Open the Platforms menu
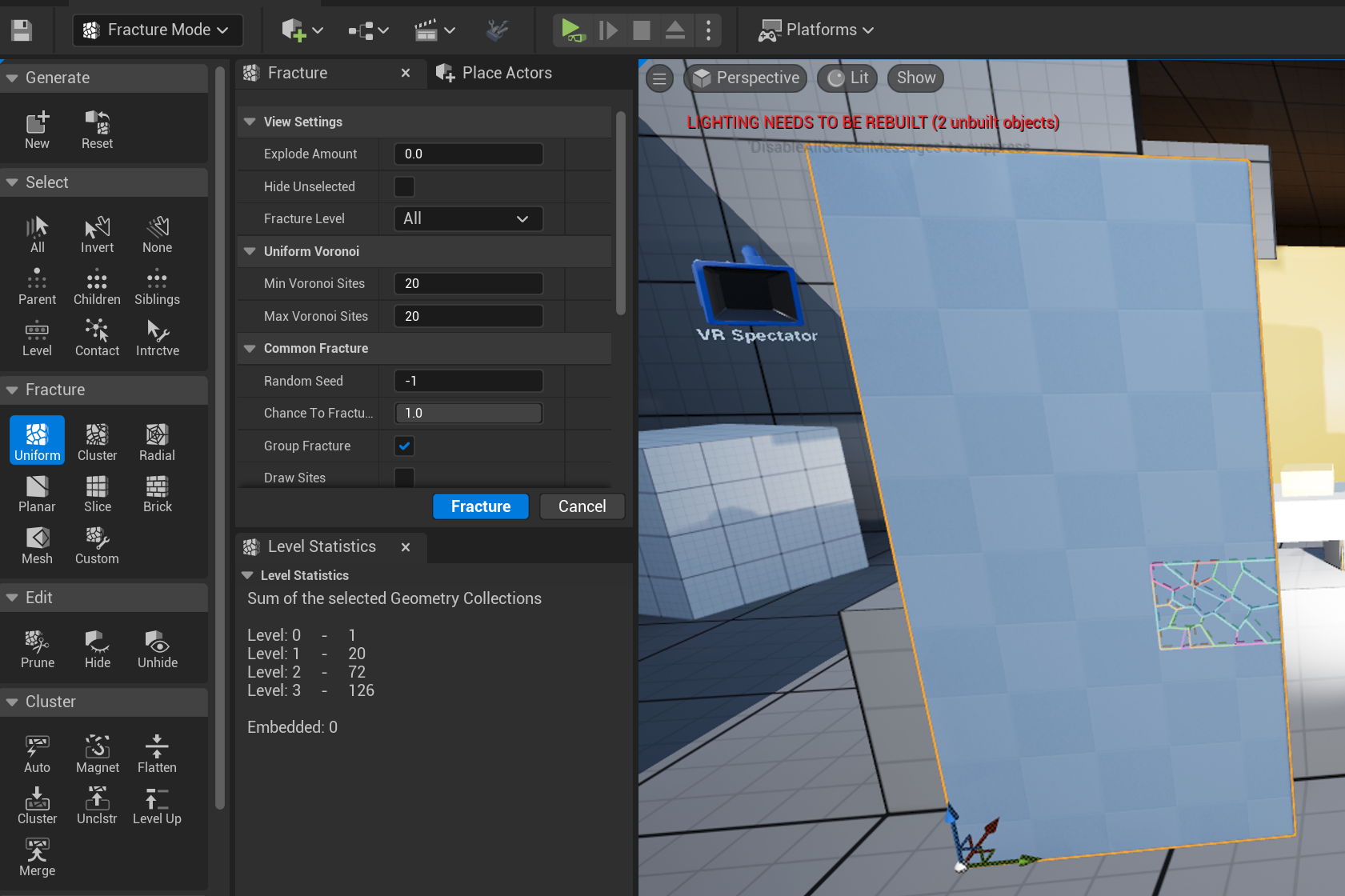The height and width of the screenshot is (896, 1345). tap(816, 30)
